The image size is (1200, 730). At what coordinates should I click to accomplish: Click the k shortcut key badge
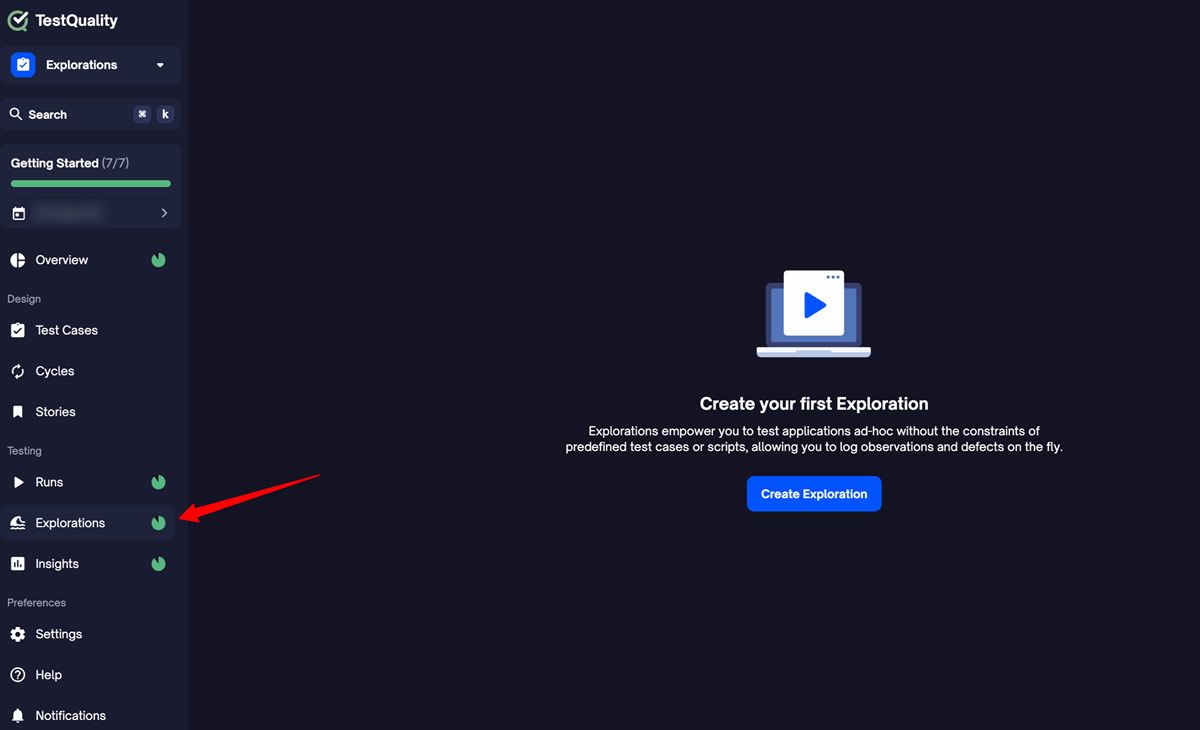(x=165, y=114)
